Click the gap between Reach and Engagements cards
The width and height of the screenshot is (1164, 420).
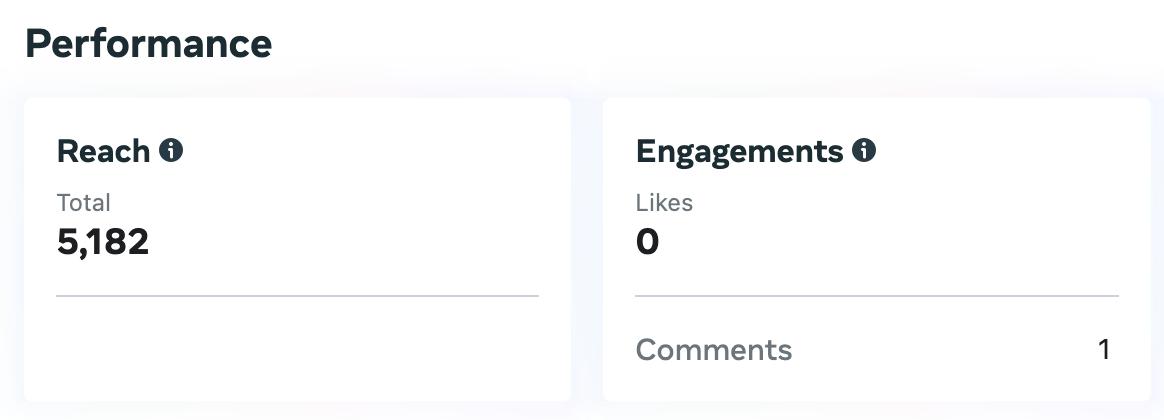tap(587, 250)
